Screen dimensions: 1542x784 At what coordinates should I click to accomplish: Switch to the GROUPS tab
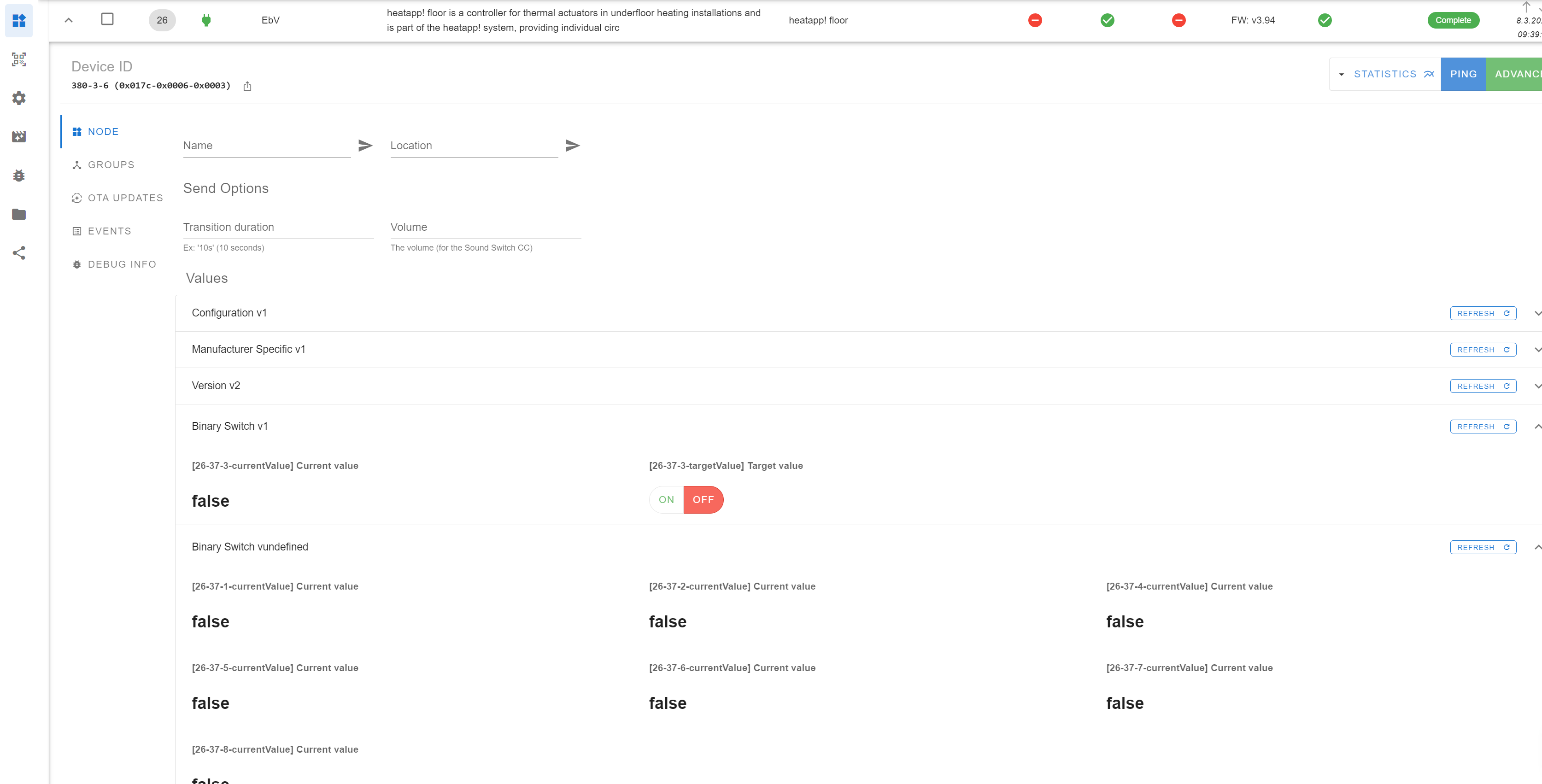110,164
